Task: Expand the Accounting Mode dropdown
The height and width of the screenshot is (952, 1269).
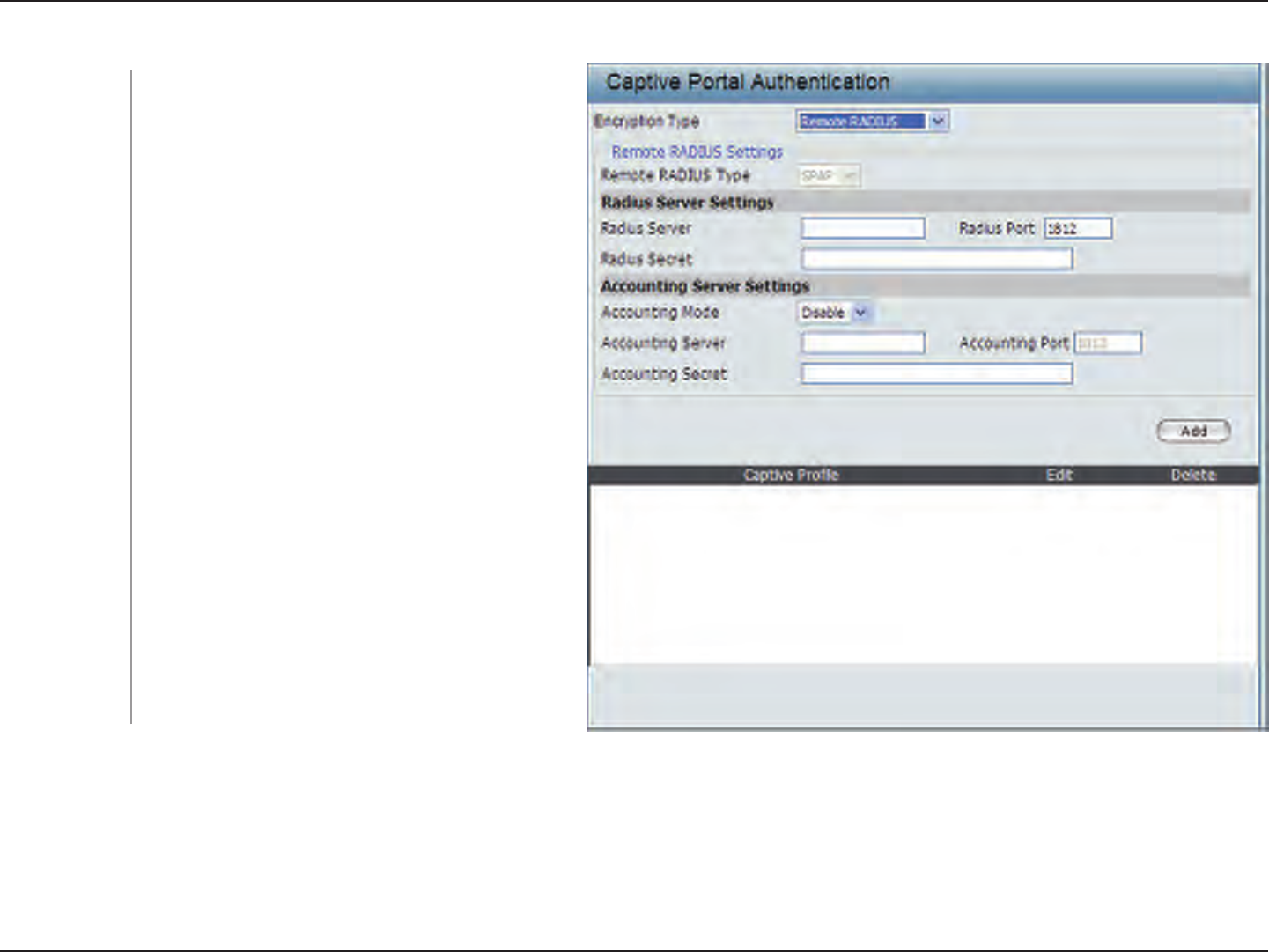Action: click(x=834, y=313)
